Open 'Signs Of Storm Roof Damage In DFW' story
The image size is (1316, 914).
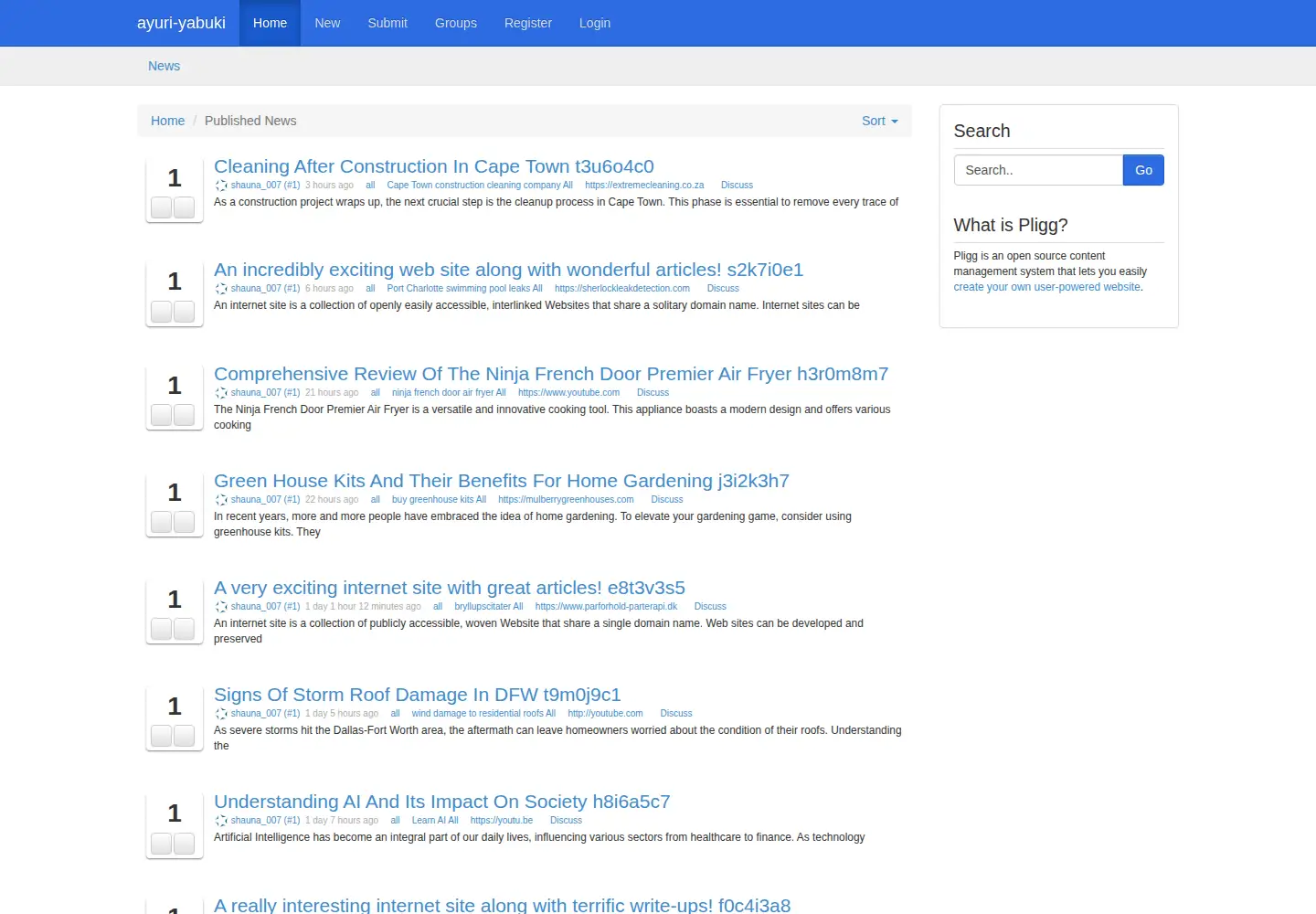click(418, 695)
